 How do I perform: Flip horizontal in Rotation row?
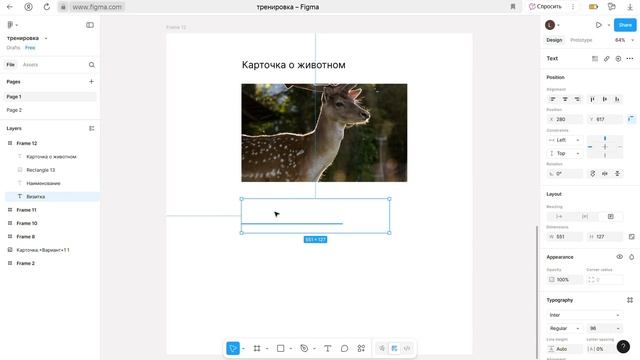coord(605,173)
